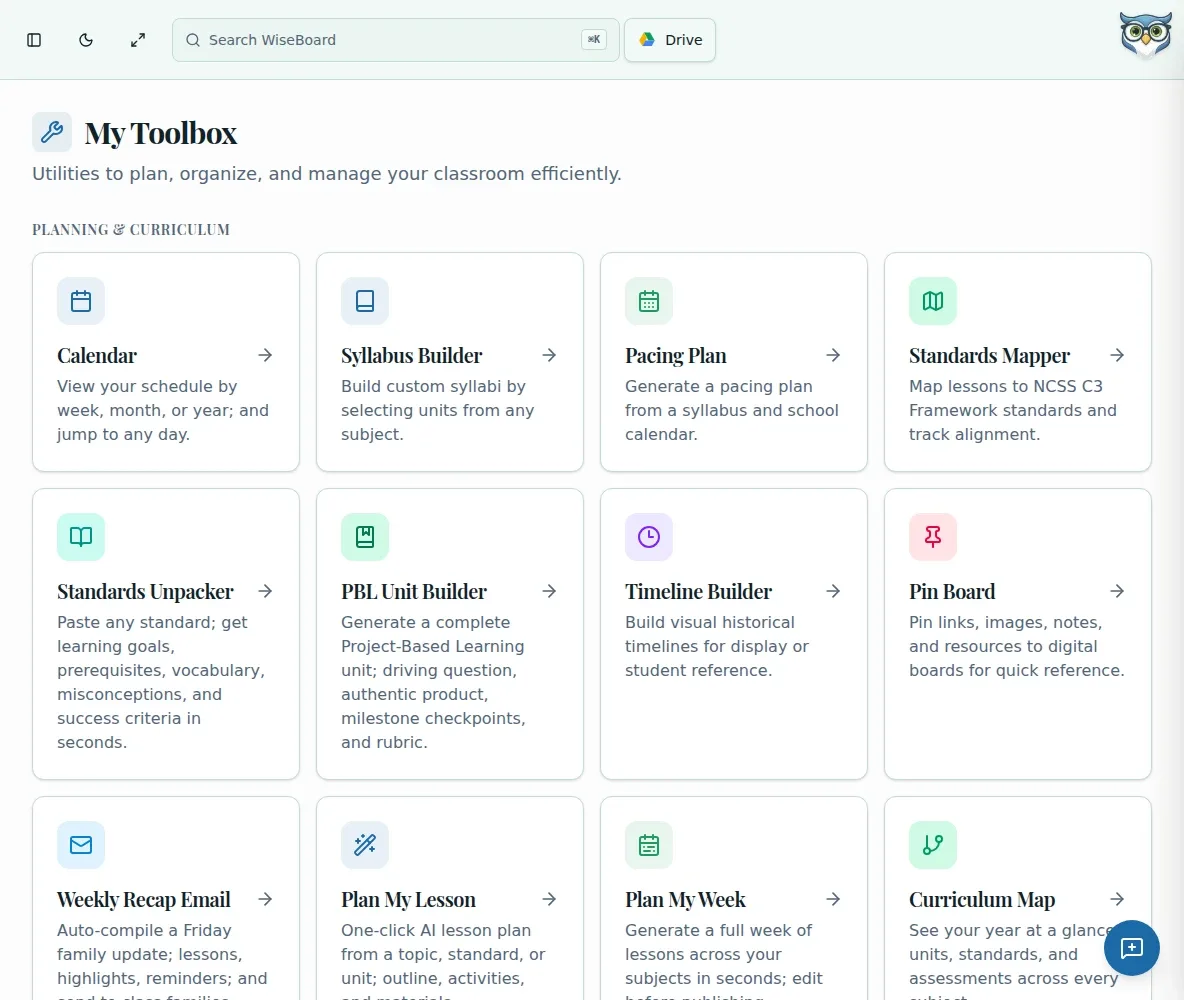The image size is (1184, 1000).
Task: Click the arrow next to Plan My Week
Action: 833,899
